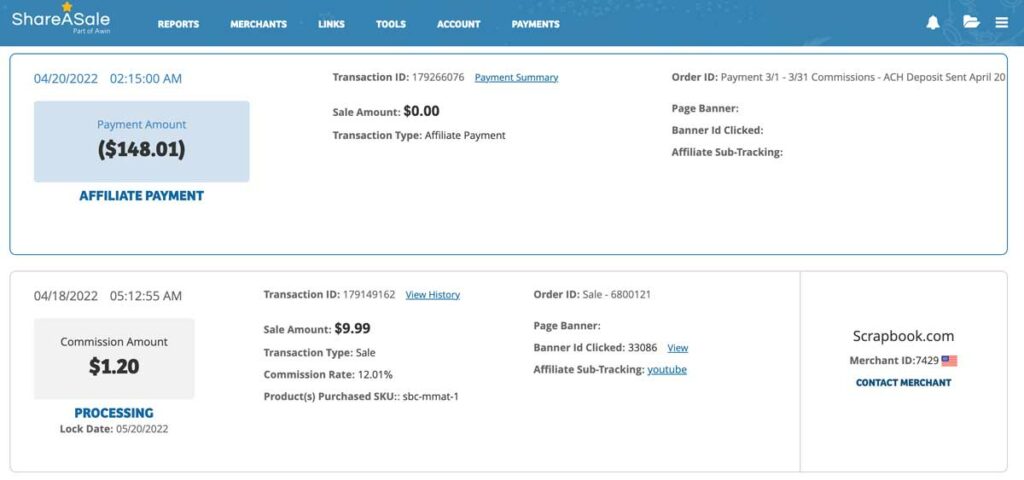The image size is (1024, 480).
Task: Open the Payments menu
Action: point(536,24)
